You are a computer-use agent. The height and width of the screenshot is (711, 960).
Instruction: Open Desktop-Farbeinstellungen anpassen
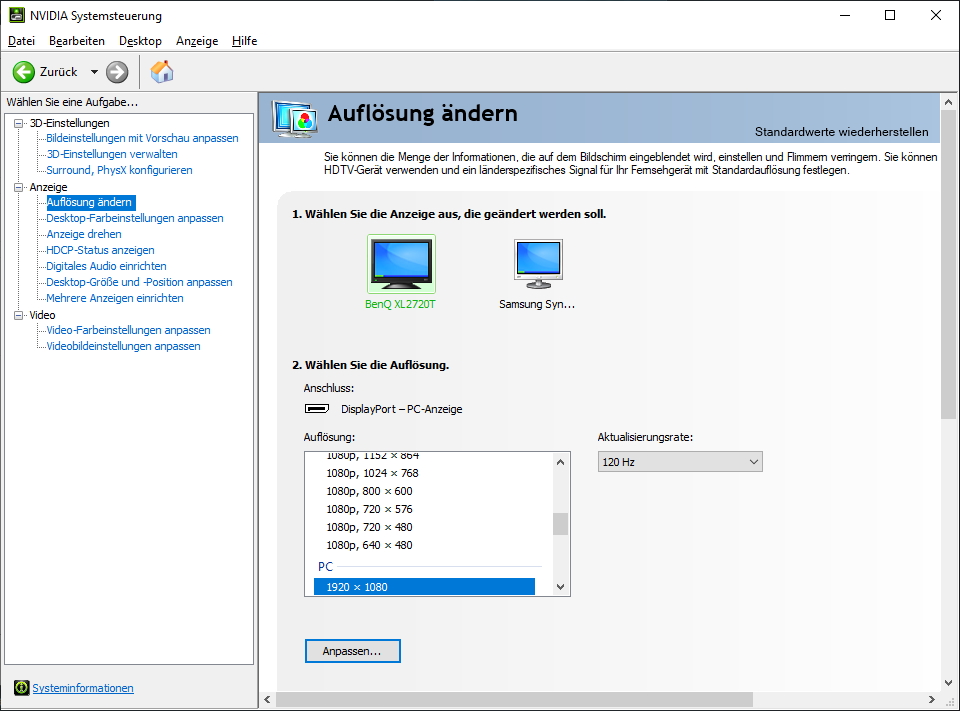click(135, 218)
